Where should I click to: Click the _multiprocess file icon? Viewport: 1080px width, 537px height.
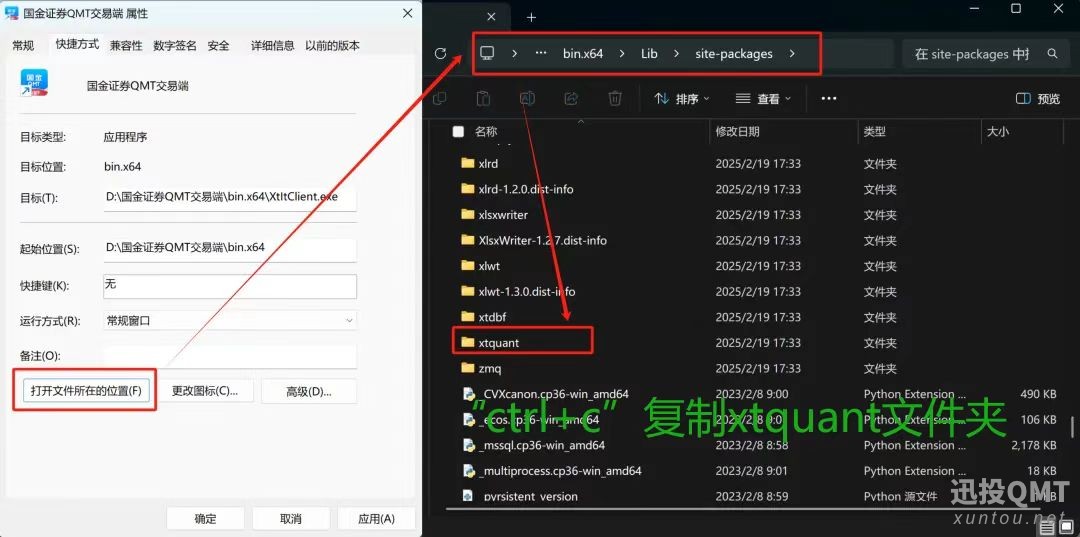coord(469,471)
